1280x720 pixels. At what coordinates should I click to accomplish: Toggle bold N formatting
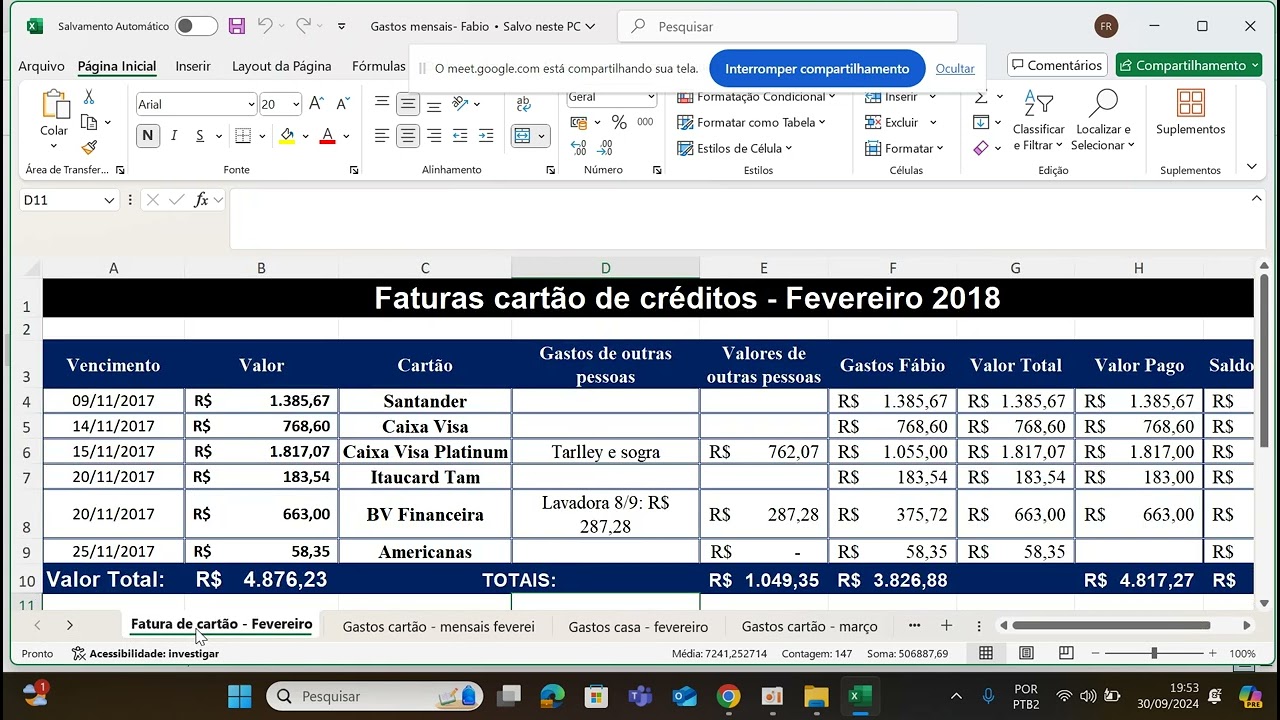coord(148,136)
